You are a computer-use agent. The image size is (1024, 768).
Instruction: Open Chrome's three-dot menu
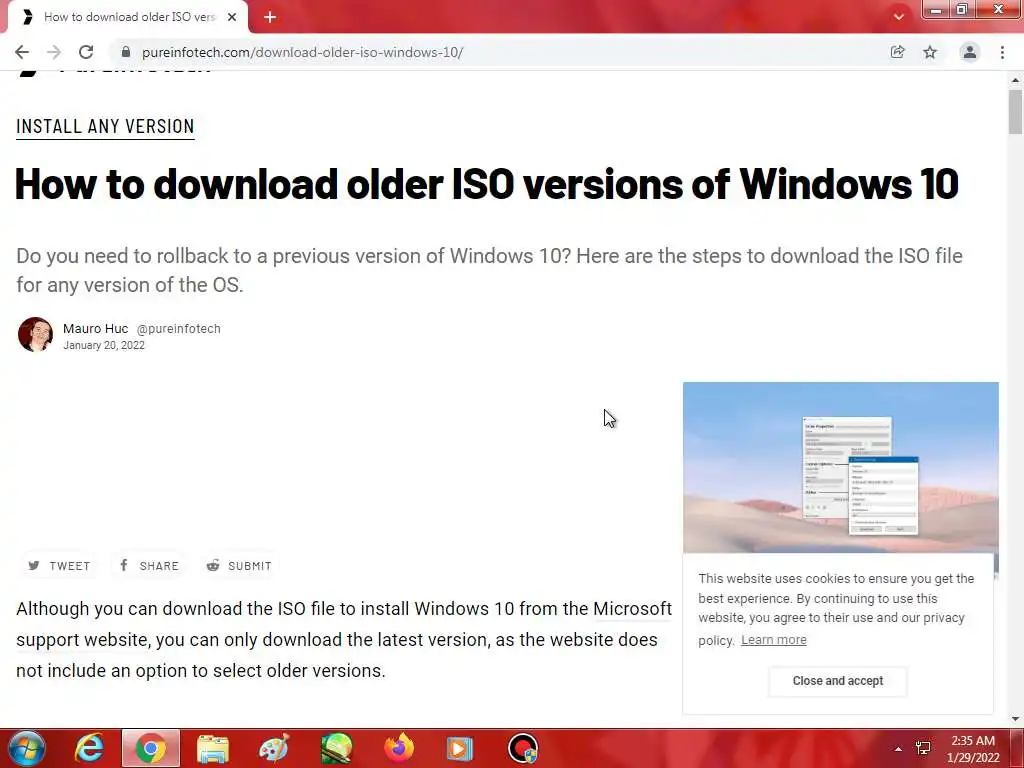(x=1002, y=52)
